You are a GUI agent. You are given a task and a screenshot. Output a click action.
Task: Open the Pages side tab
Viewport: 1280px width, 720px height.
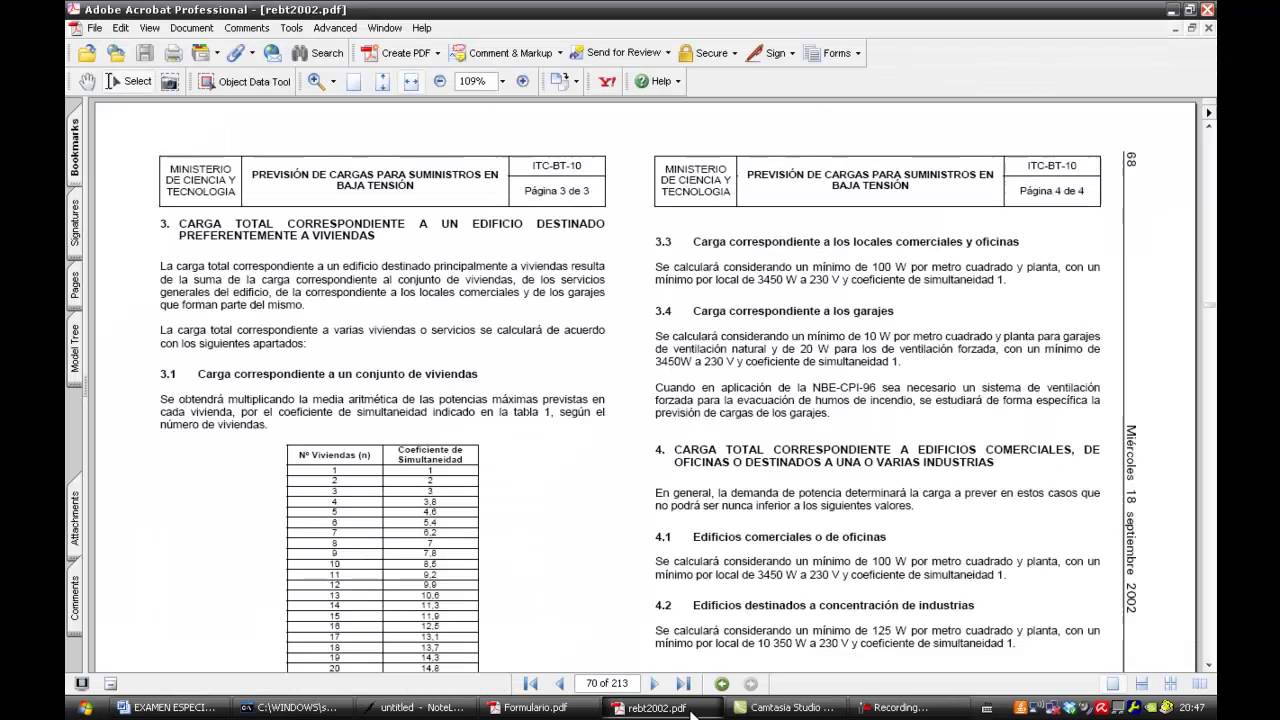point(74,285)
